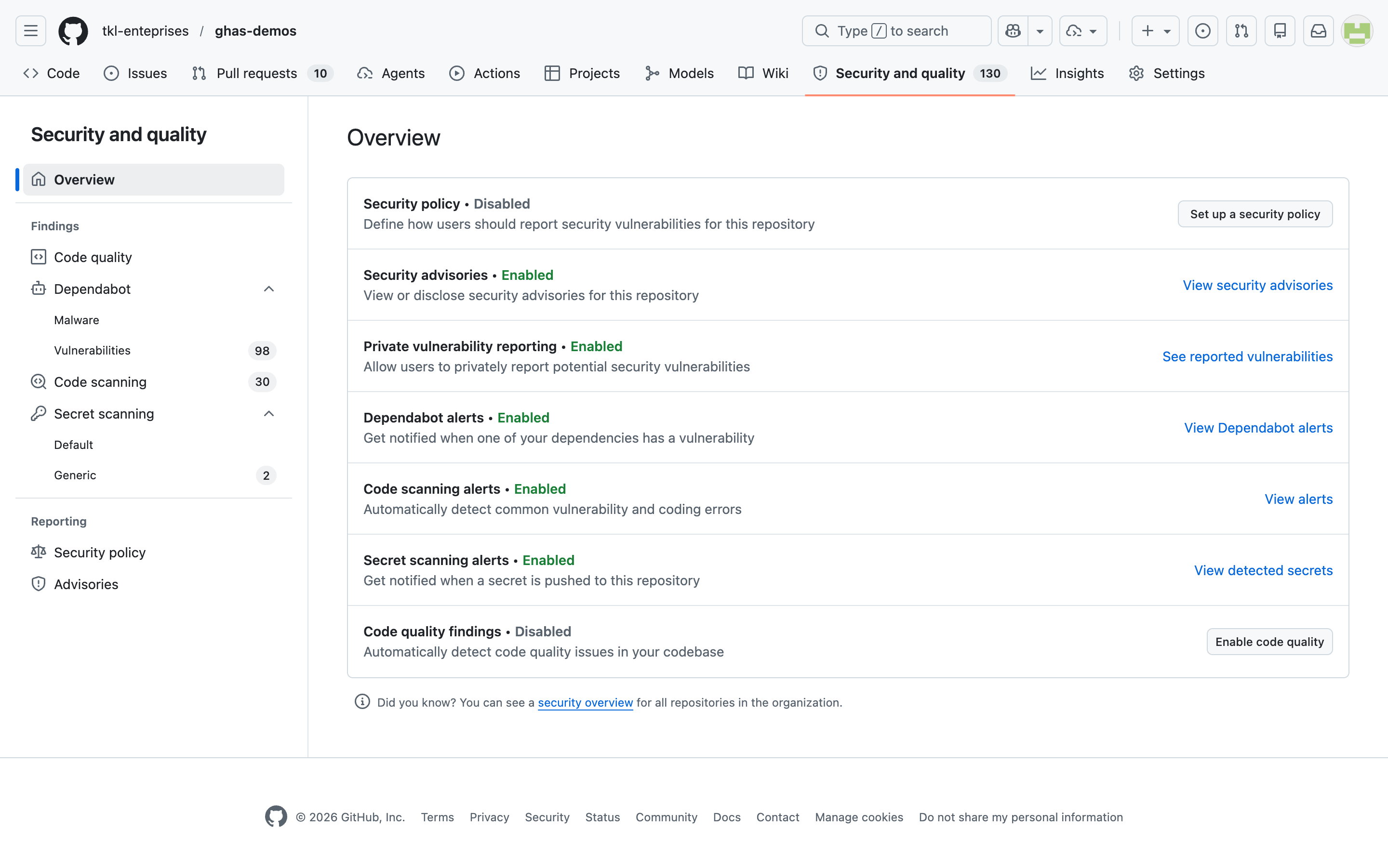Open the pull requests icon in the top bar
The height and width of the screenshot is (868, 1388).
pos(1241,31)
